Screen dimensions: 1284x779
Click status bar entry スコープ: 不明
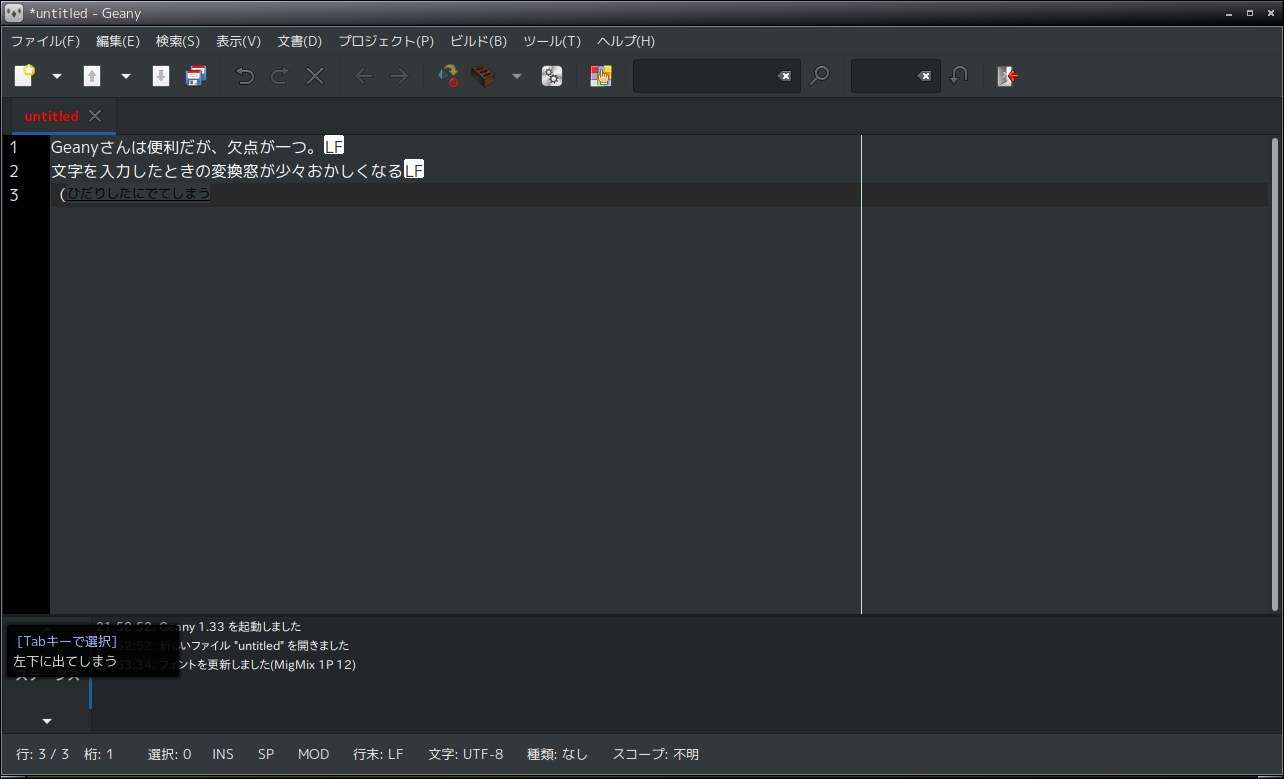point(656,754)
